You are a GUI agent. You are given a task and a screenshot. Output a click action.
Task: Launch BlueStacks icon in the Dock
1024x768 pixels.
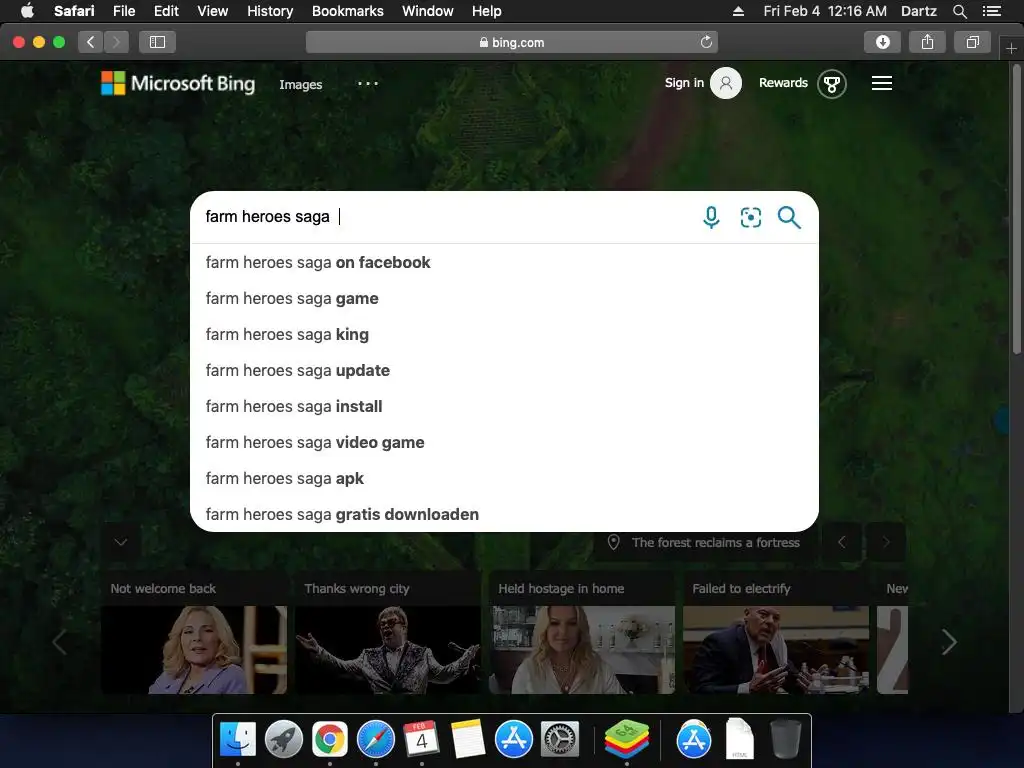[626, 739]
